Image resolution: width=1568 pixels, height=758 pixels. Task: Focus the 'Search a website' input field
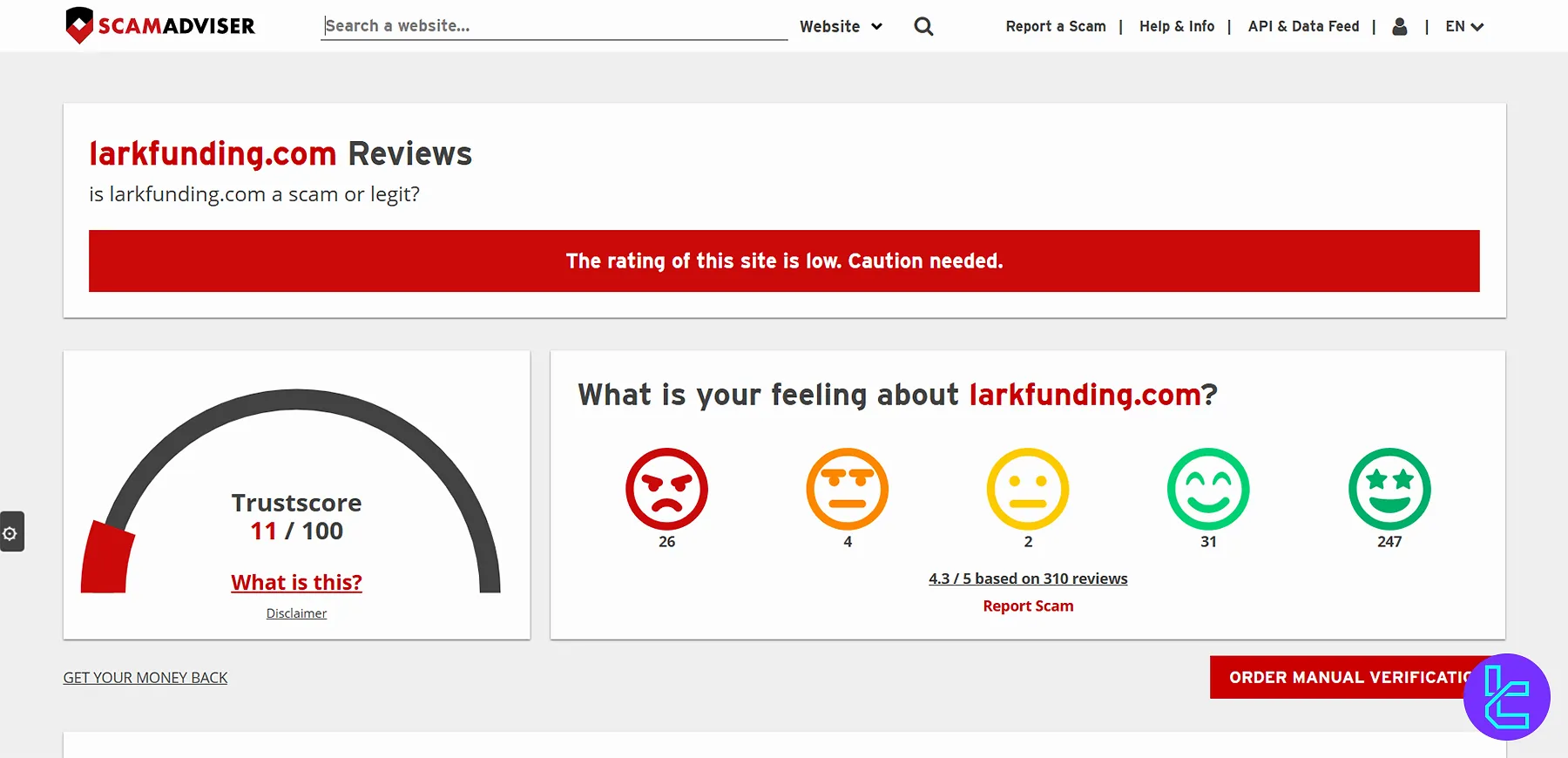click(x=553, y=26)
